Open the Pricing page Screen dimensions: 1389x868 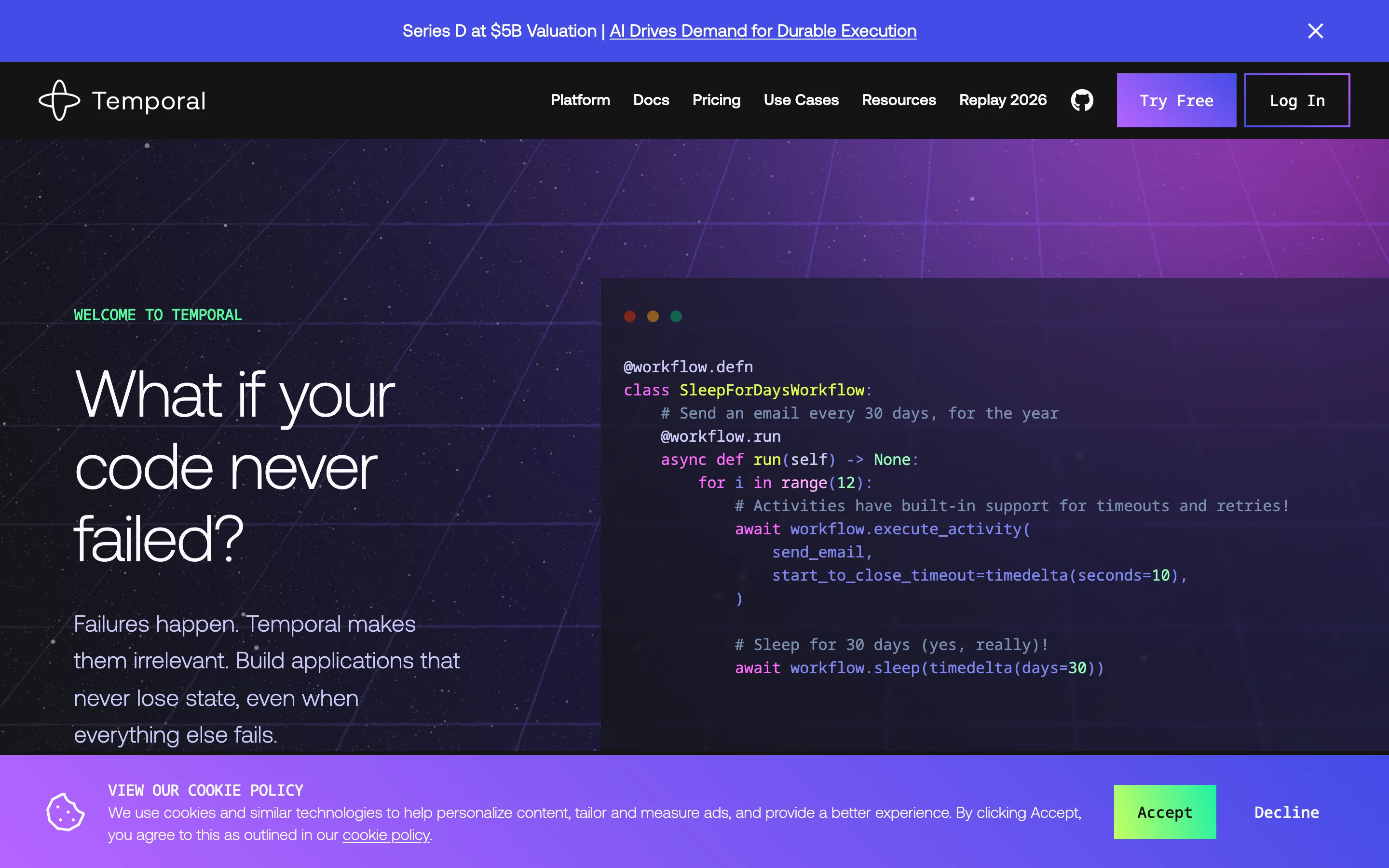coord(716,100)
